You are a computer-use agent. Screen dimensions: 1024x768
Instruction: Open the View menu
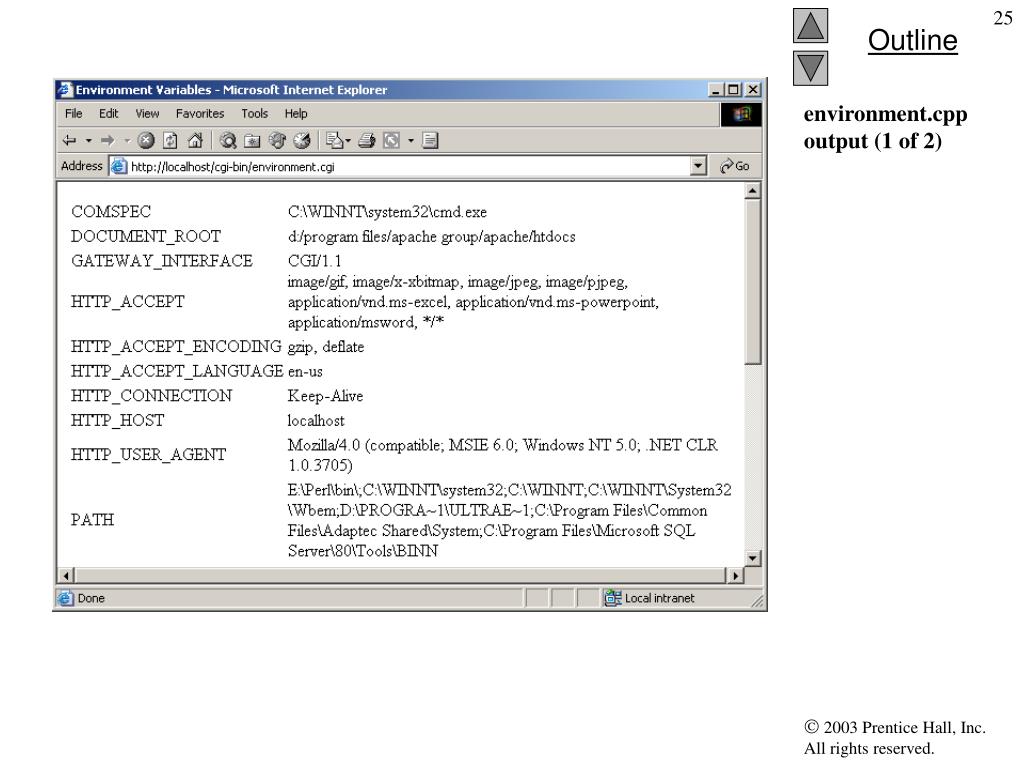[148, 114]
